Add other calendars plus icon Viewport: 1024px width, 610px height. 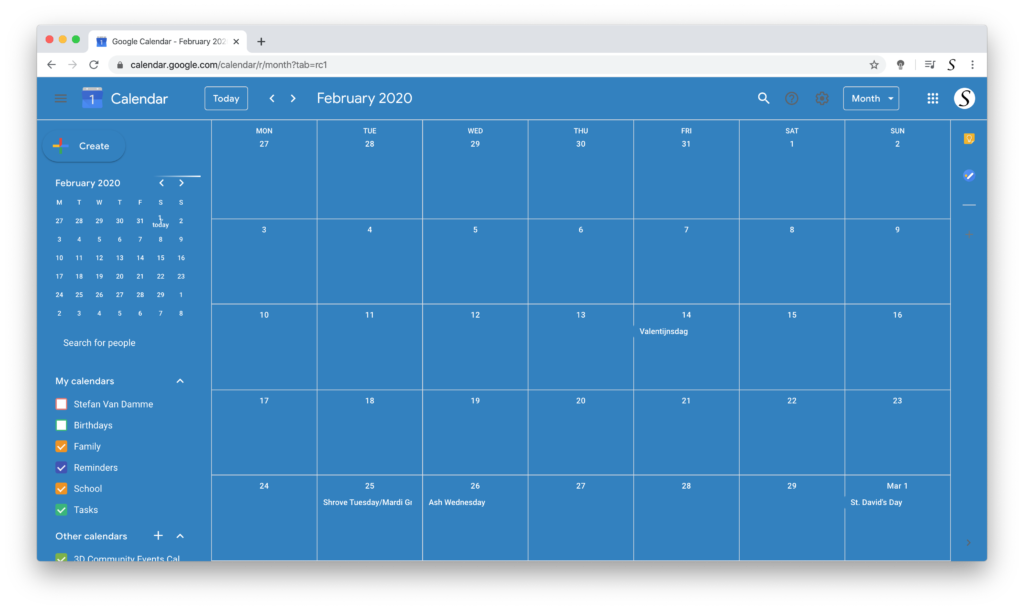pos(158,536)
